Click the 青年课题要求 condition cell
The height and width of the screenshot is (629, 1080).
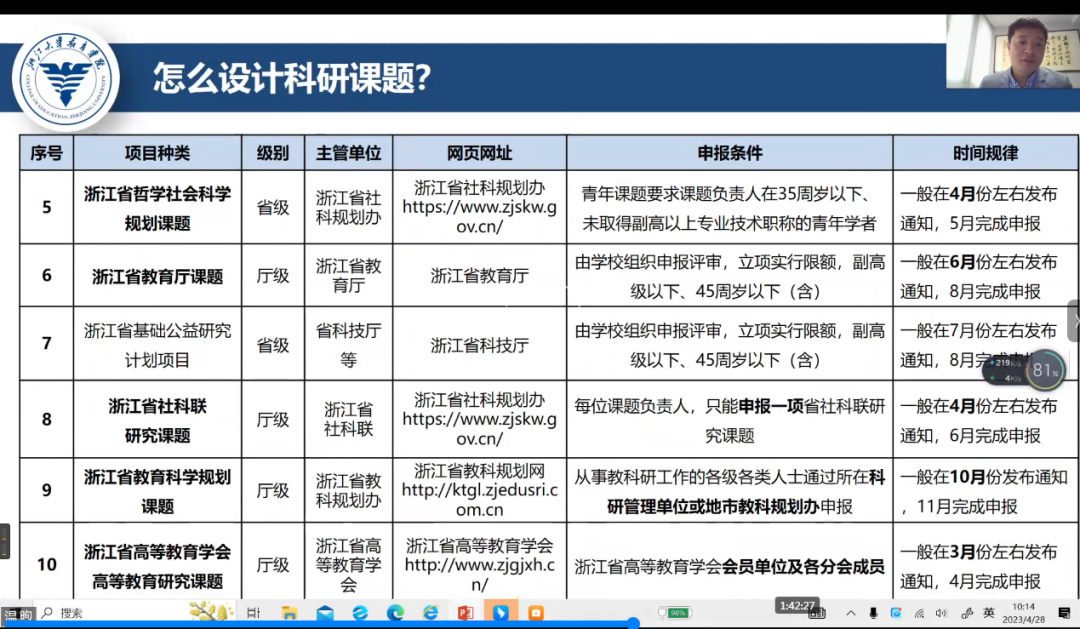[x=729, y=208]
